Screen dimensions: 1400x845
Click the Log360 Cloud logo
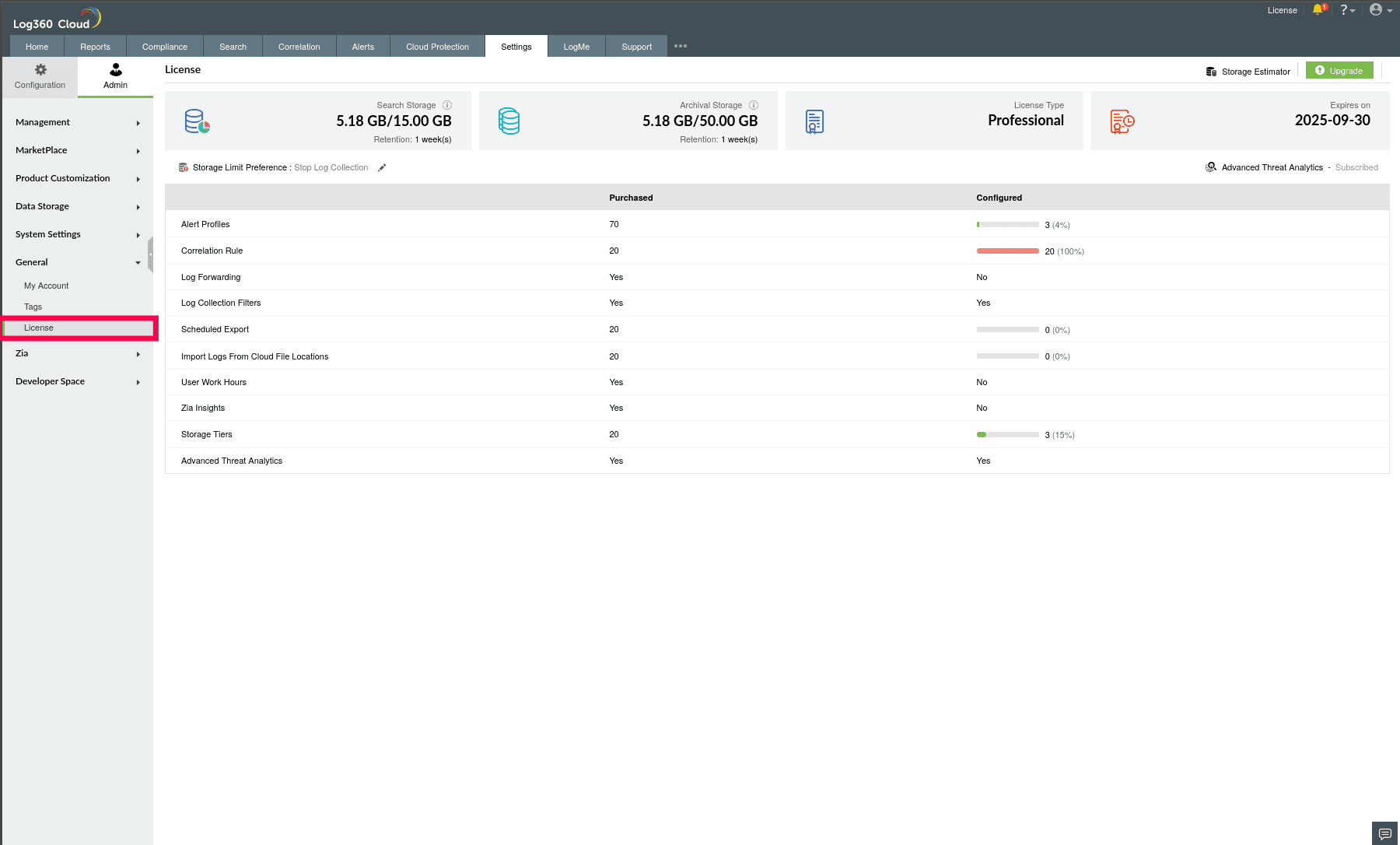coord(57,19)
